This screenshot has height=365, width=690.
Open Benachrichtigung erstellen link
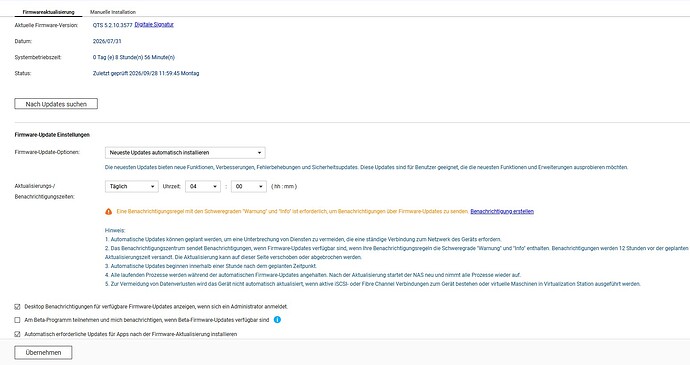(502, 211)
